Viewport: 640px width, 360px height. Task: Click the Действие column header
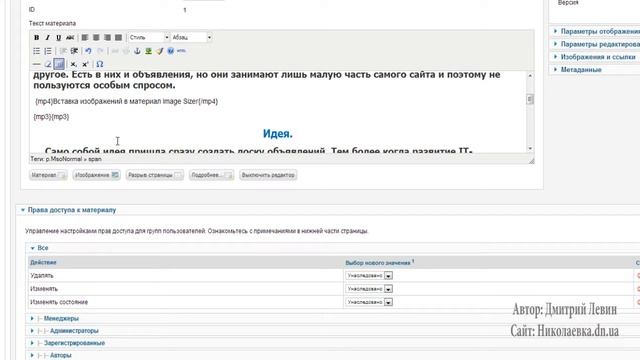43,262
